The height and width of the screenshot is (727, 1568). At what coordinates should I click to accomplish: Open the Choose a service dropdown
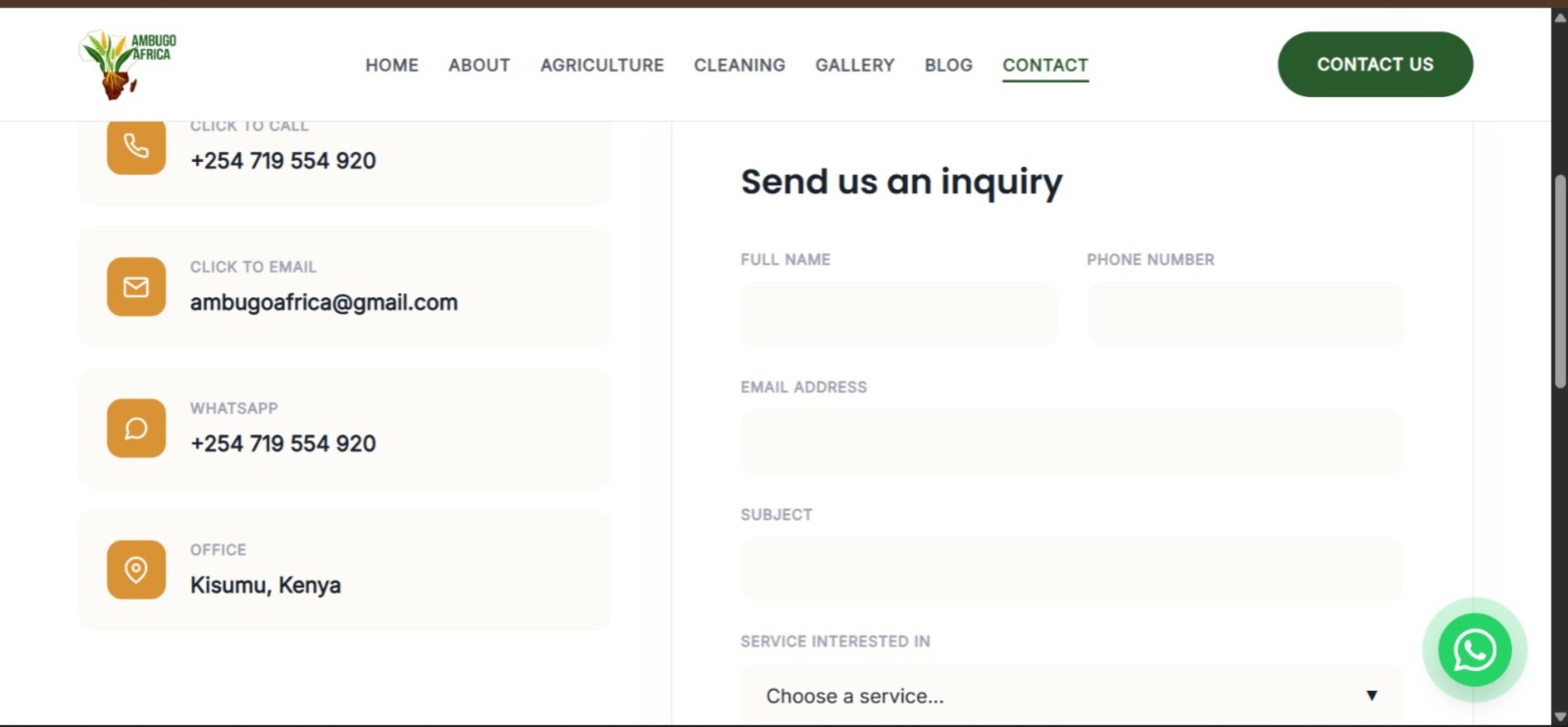pyautogui.click(x=1072, y=696)
